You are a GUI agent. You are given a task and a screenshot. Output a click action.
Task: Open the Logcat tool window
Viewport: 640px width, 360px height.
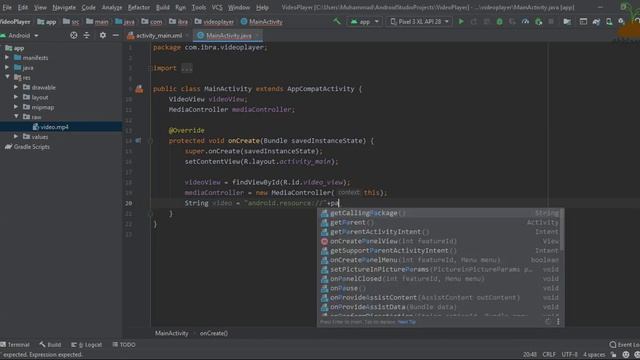[87, 344]
